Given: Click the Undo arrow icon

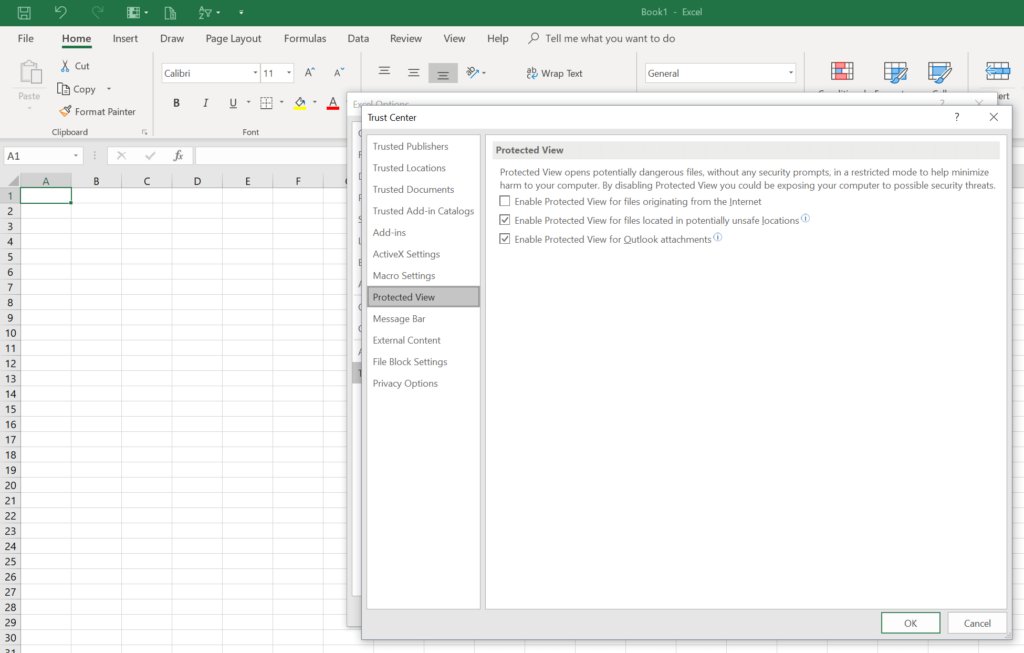Looking at the screenshot, I should 60,12.
